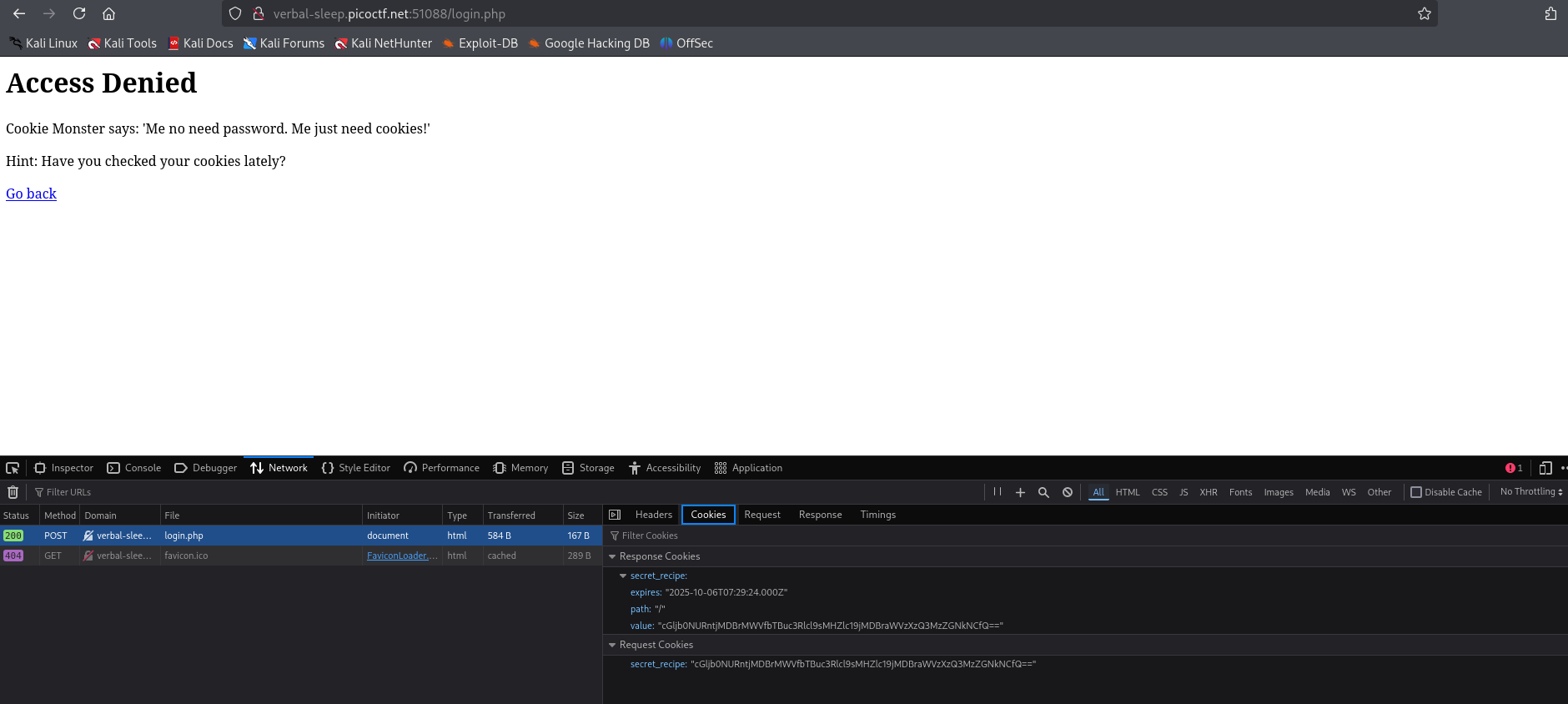1568x704 pixels.
Task: Collapse the Response Cookies section
Action: point(612,556)
